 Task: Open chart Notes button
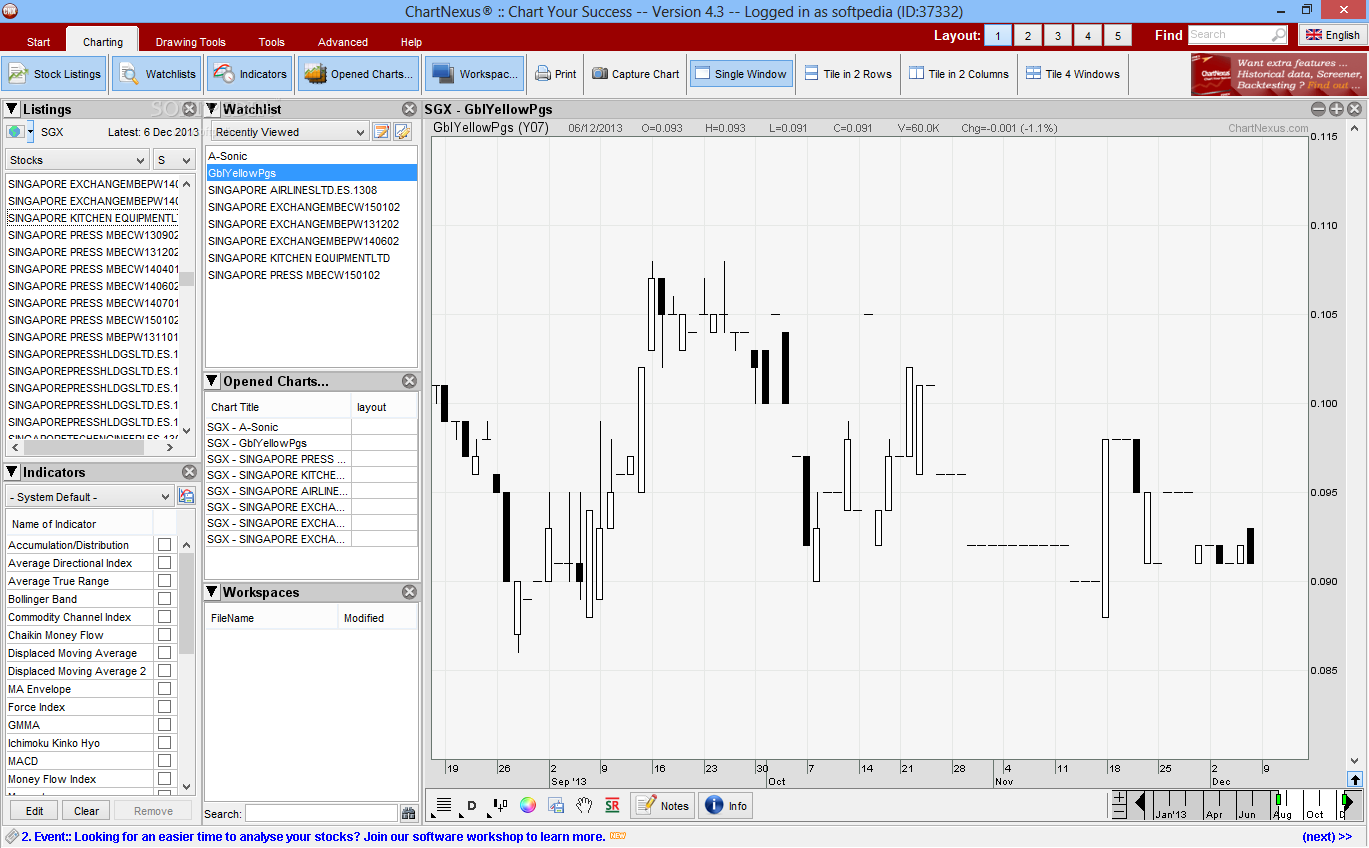pos(663,805)
